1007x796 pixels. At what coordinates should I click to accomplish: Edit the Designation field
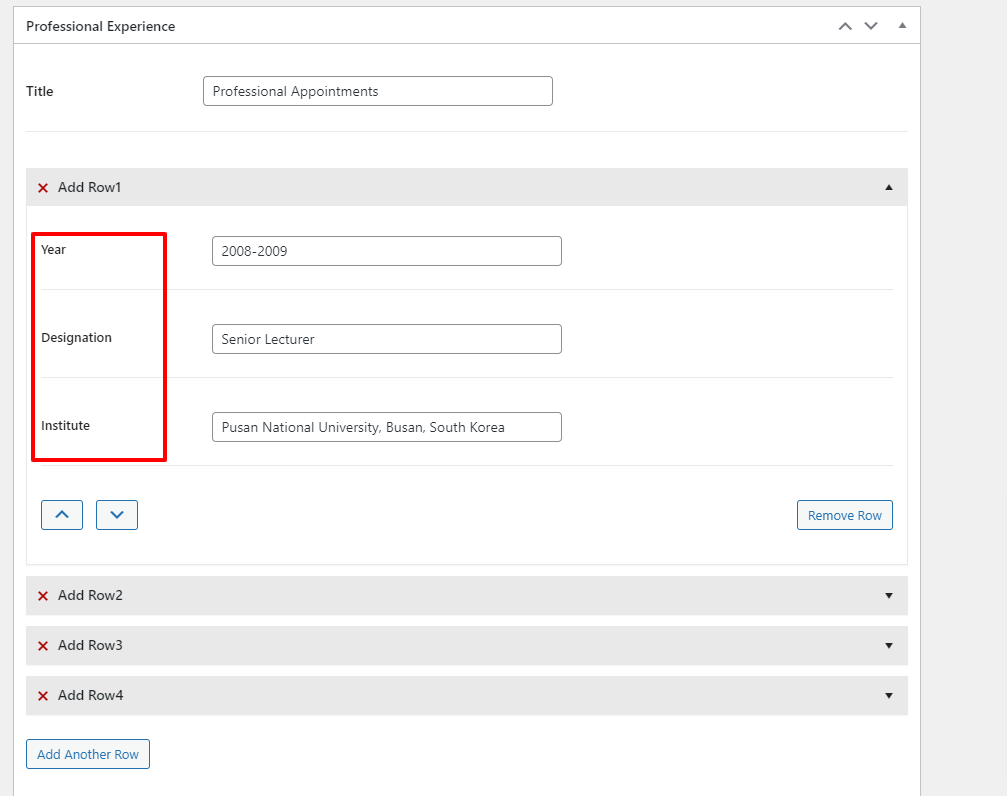pyautogui.click(x=386, y=339)
